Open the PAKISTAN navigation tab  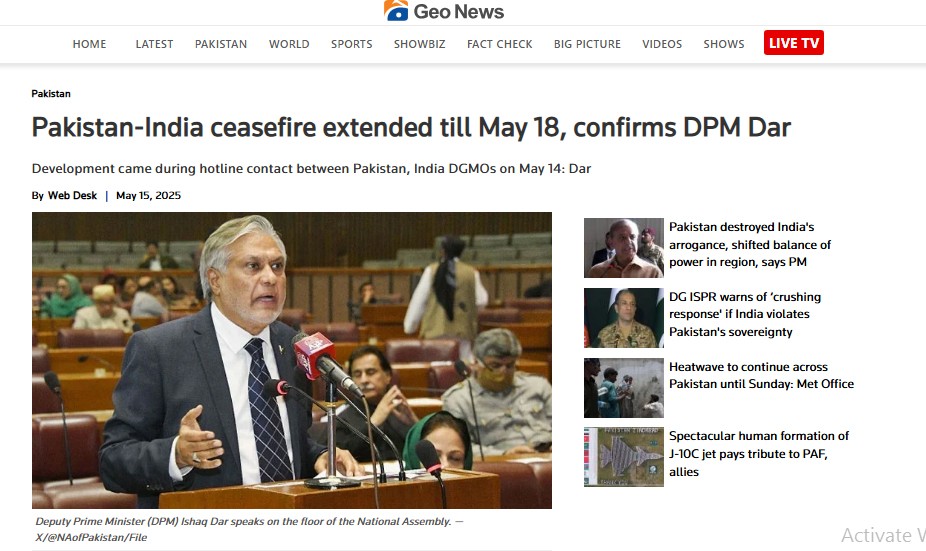[x=221, y=44]
